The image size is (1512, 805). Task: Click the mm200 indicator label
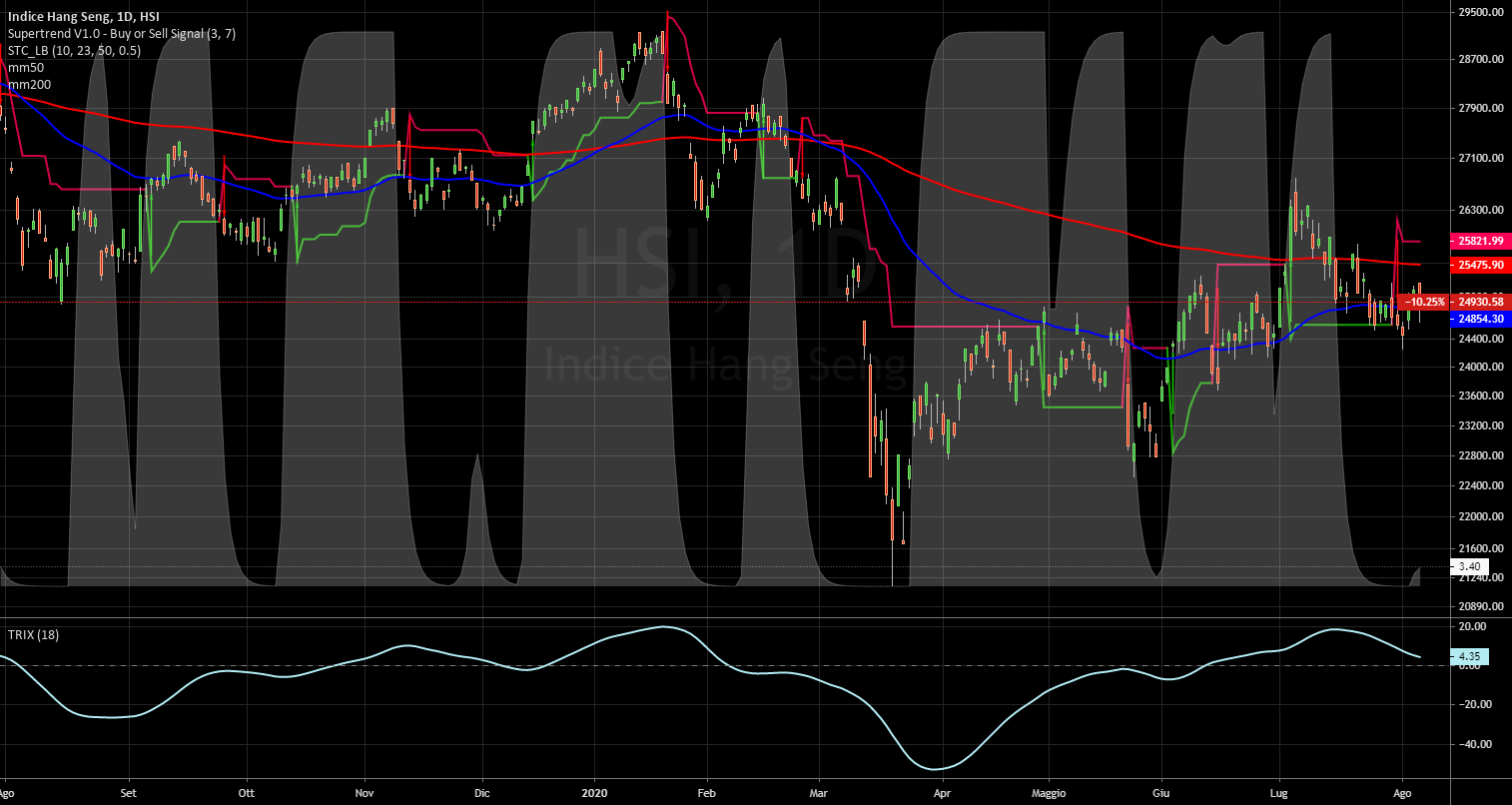(27, 85)
